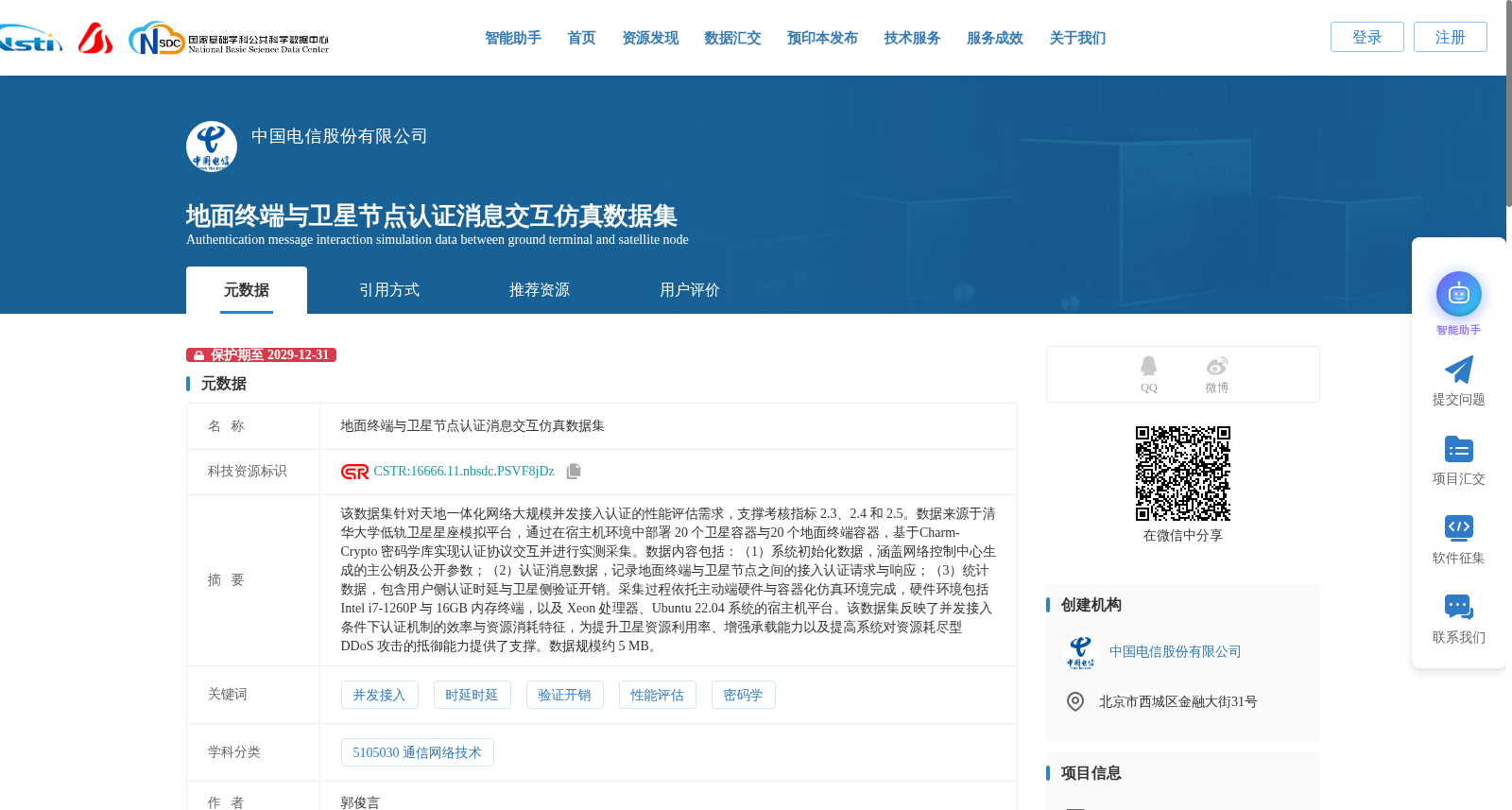Image resolution: width=1512 pixels, height=810 pixels.
Task: Click keyword tag 密码学
Action: [743, 695]
